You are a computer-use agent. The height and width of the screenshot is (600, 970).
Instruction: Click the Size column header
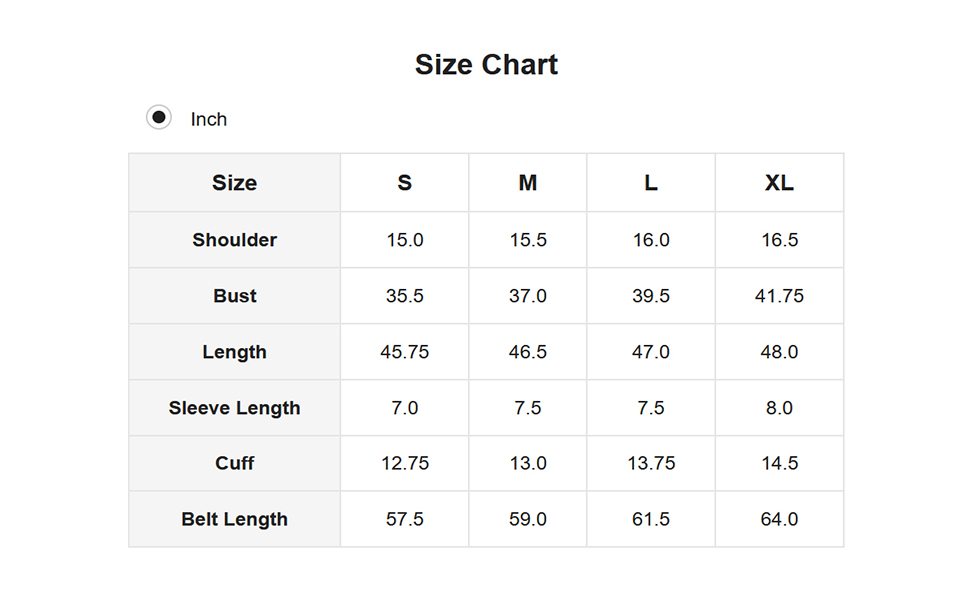click(235, 183)
